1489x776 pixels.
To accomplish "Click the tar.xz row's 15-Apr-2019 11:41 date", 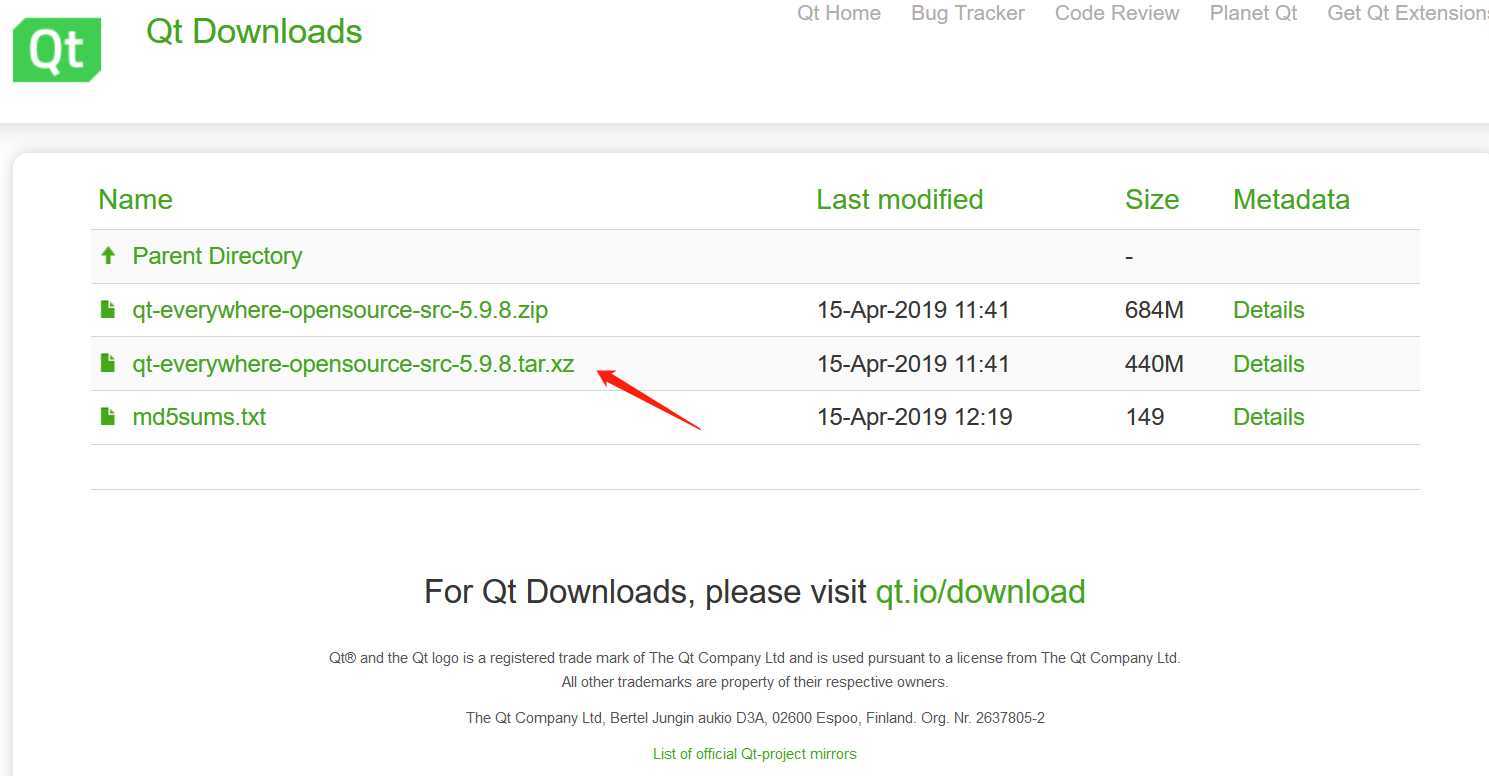I will click(x=913, y=364).
